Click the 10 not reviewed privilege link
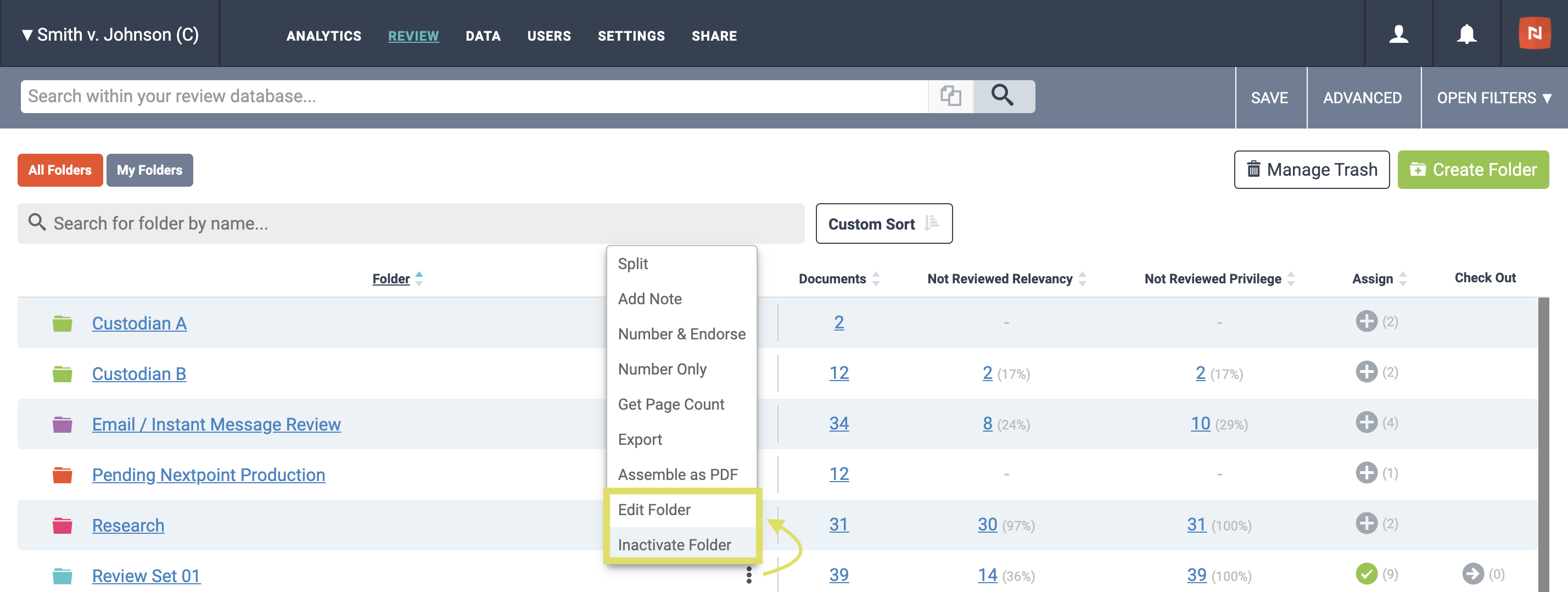Viewport: 1568px width, 592px height. [x=1200, y=423]
